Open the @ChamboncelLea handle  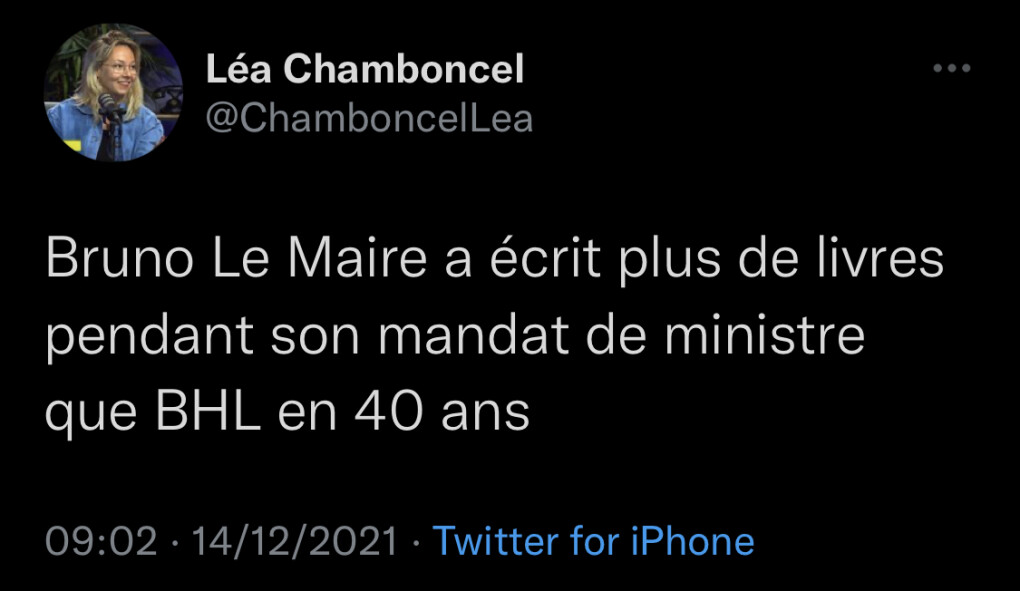(x=369, y=118)
